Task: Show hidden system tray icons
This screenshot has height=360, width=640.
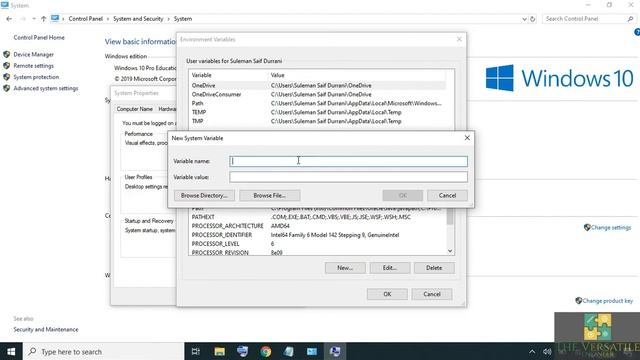Action: 532,351
